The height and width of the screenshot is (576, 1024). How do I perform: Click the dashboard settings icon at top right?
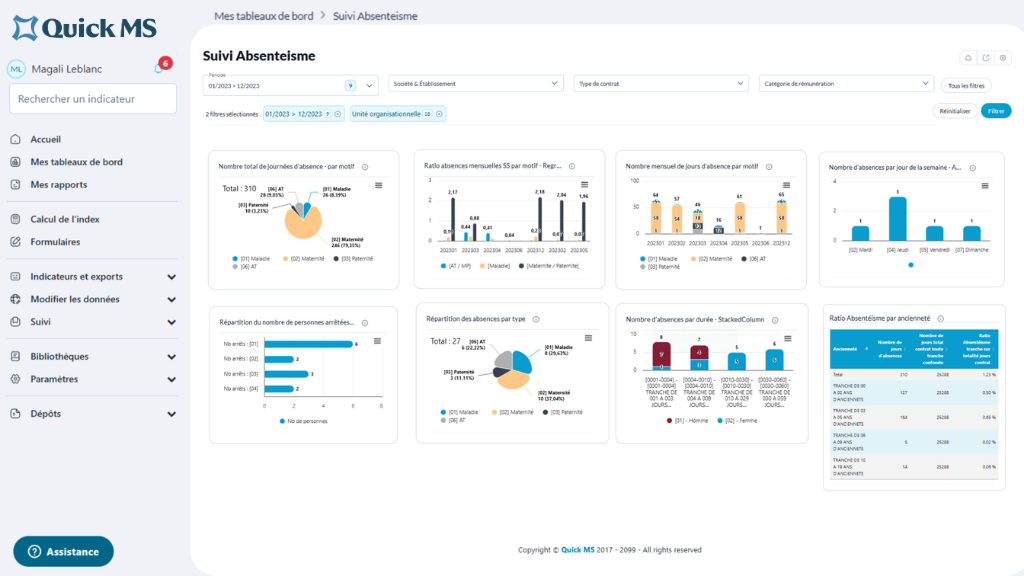1003,58
